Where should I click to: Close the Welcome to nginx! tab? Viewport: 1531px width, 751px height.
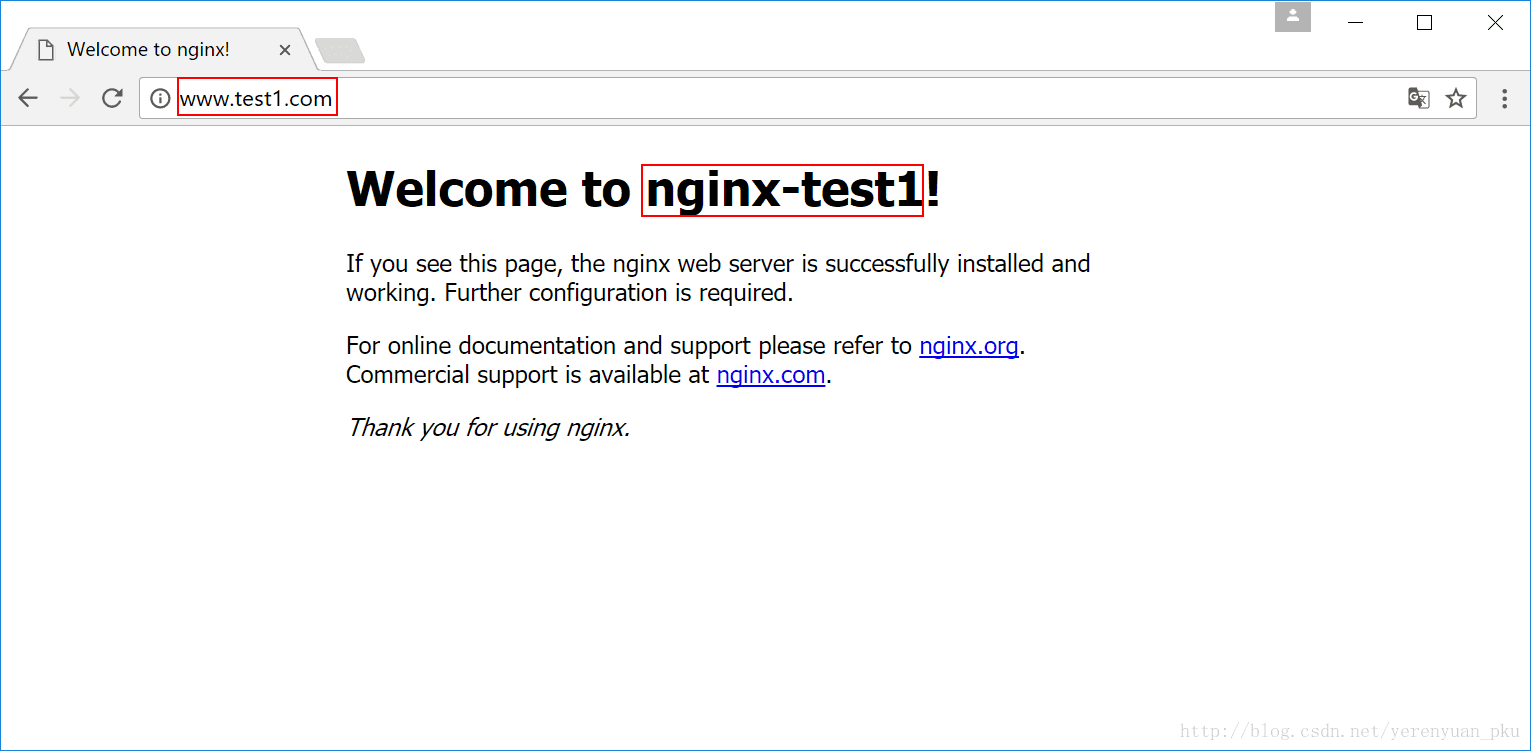(285, 50)
